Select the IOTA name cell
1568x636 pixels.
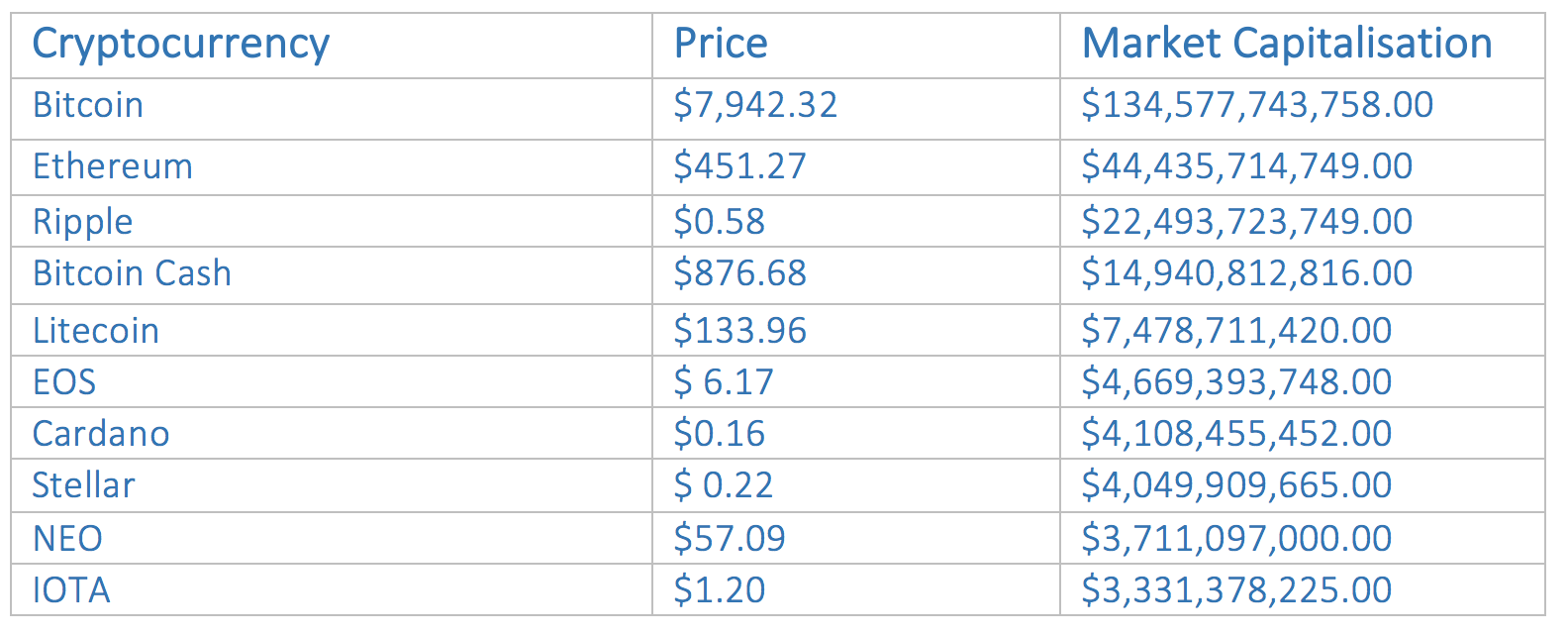pyautogui.click(x=71, y=590)
